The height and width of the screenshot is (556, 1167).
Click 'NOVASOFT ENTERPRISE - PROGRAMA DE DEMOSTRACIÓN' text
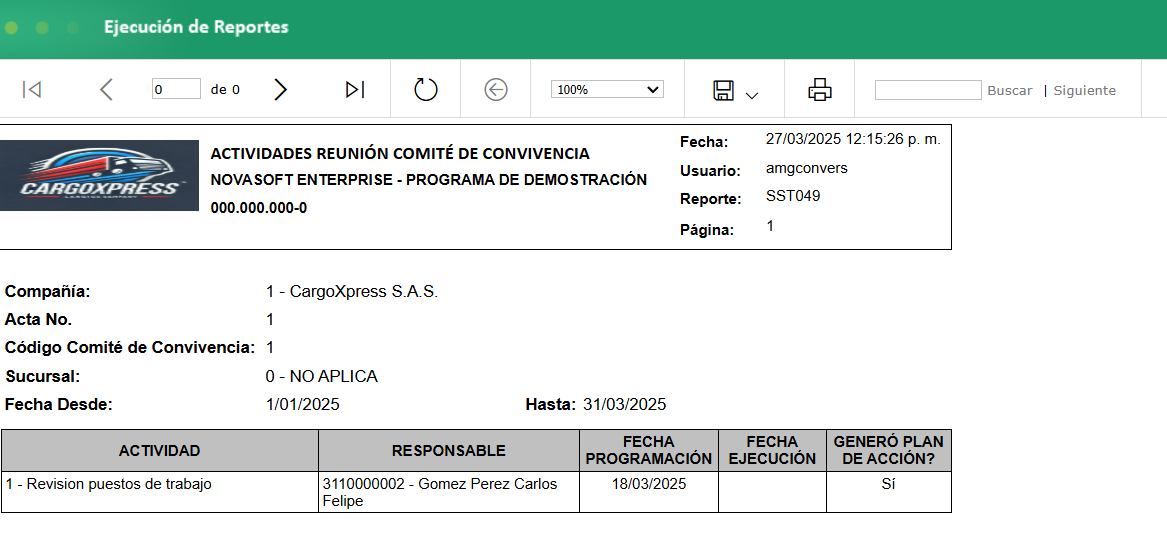(429, 180)
